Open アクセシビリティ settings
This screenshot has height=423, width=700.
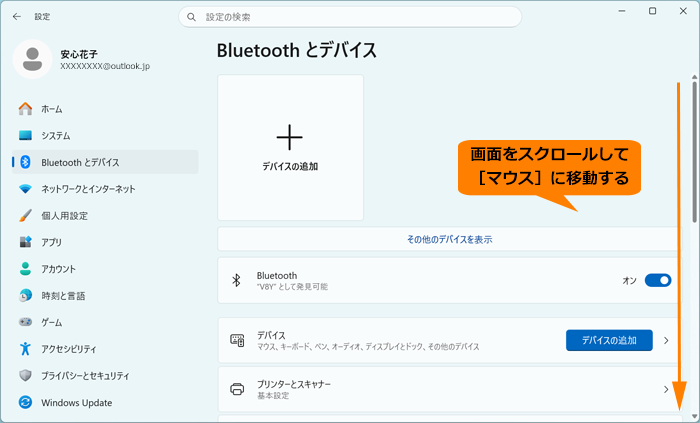point(105,348)
